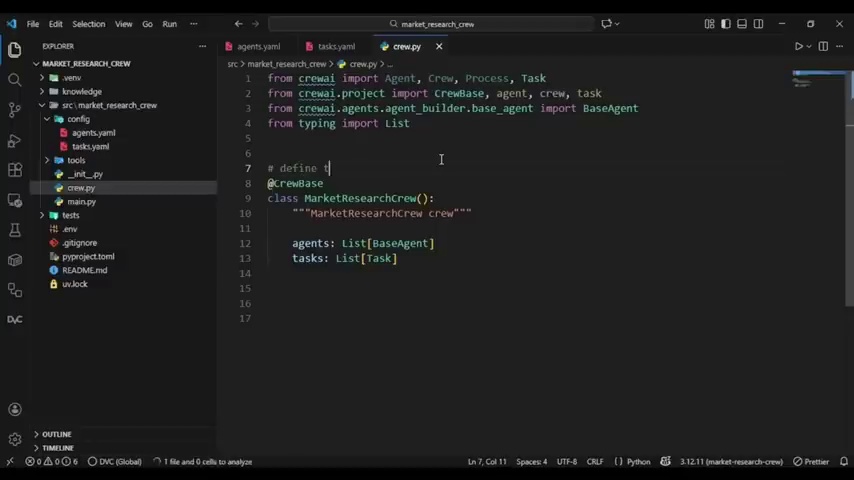Click the market_research_crew search box
The image size is (854, 480).
tap(431, 24)
